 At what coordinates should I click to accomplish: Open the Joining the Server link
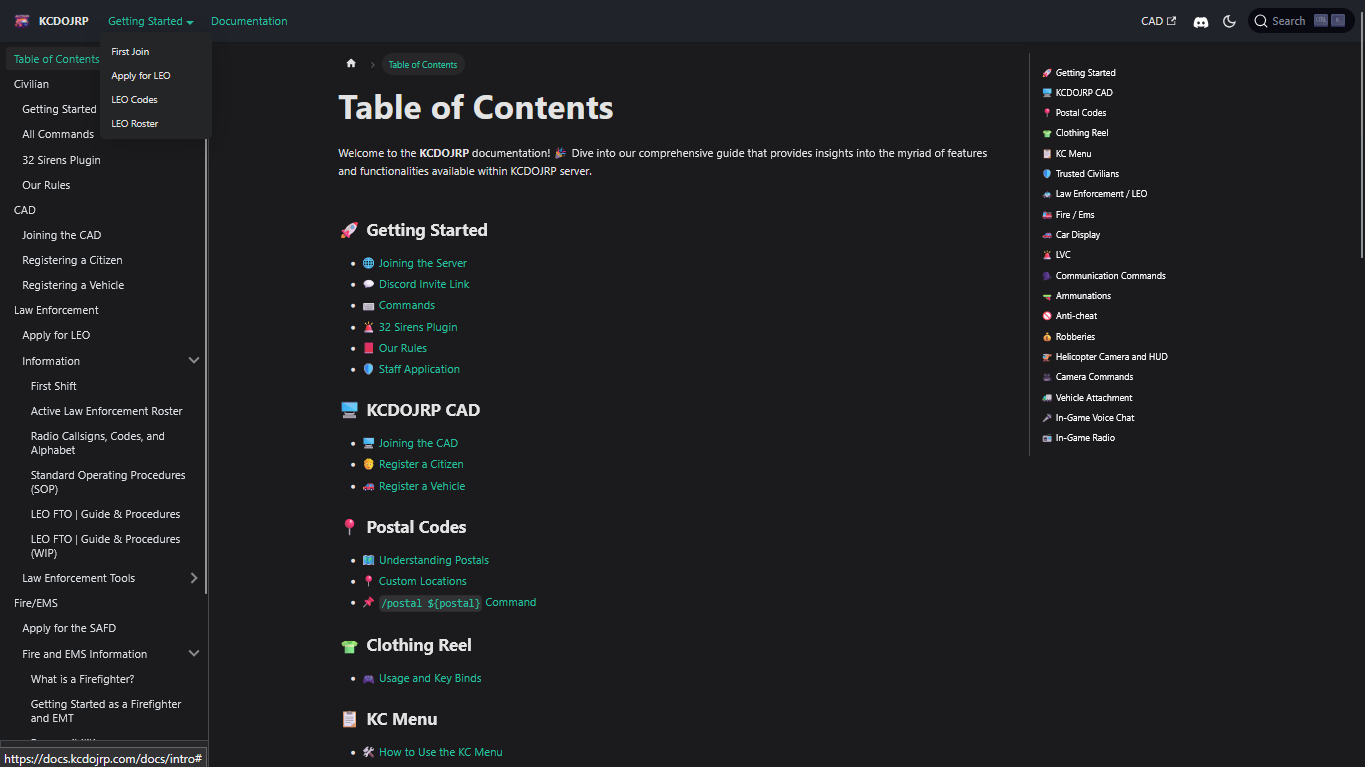pyautogui.click(x=424, y=262)
